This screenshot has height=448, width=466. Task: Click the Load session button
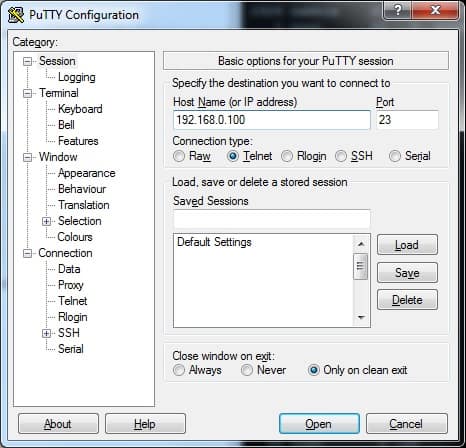(407, 245)
